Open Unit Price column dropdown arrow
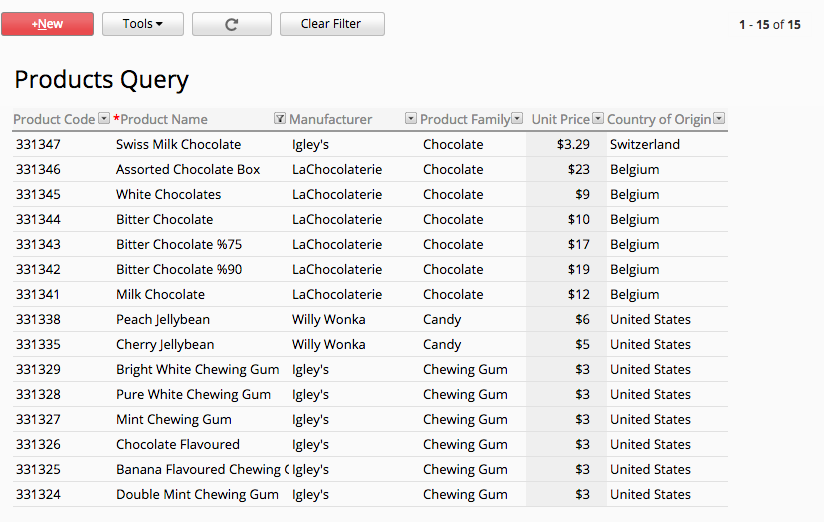Screen dimensions: 824x522 point(598,119)
